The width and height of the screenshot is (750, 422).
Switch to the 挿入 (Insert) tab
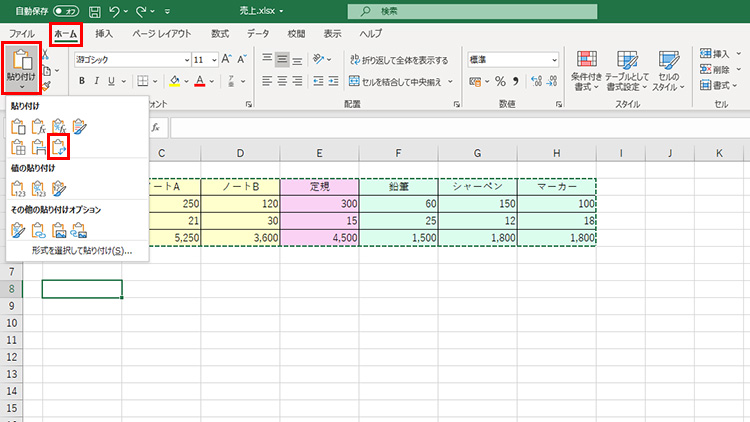click(x=104, y=33)
